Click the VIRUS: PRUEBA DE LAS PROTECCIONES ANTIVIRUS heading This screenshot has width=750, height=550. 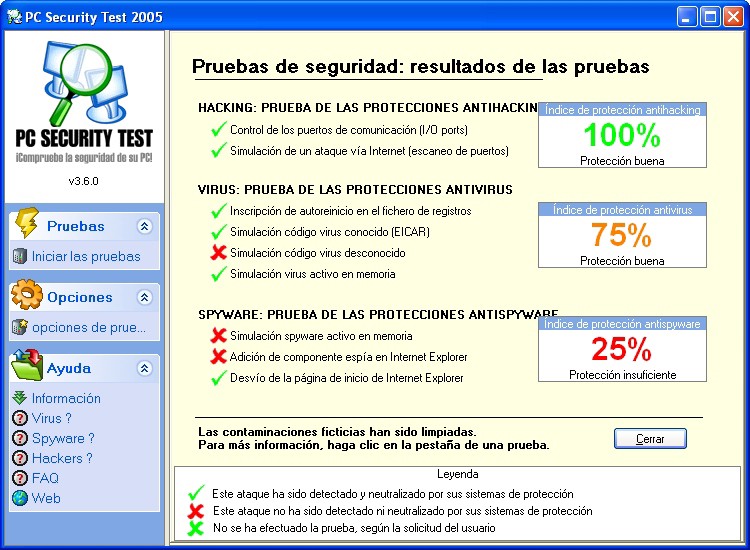pyautogui.click(x=355, y=189)
